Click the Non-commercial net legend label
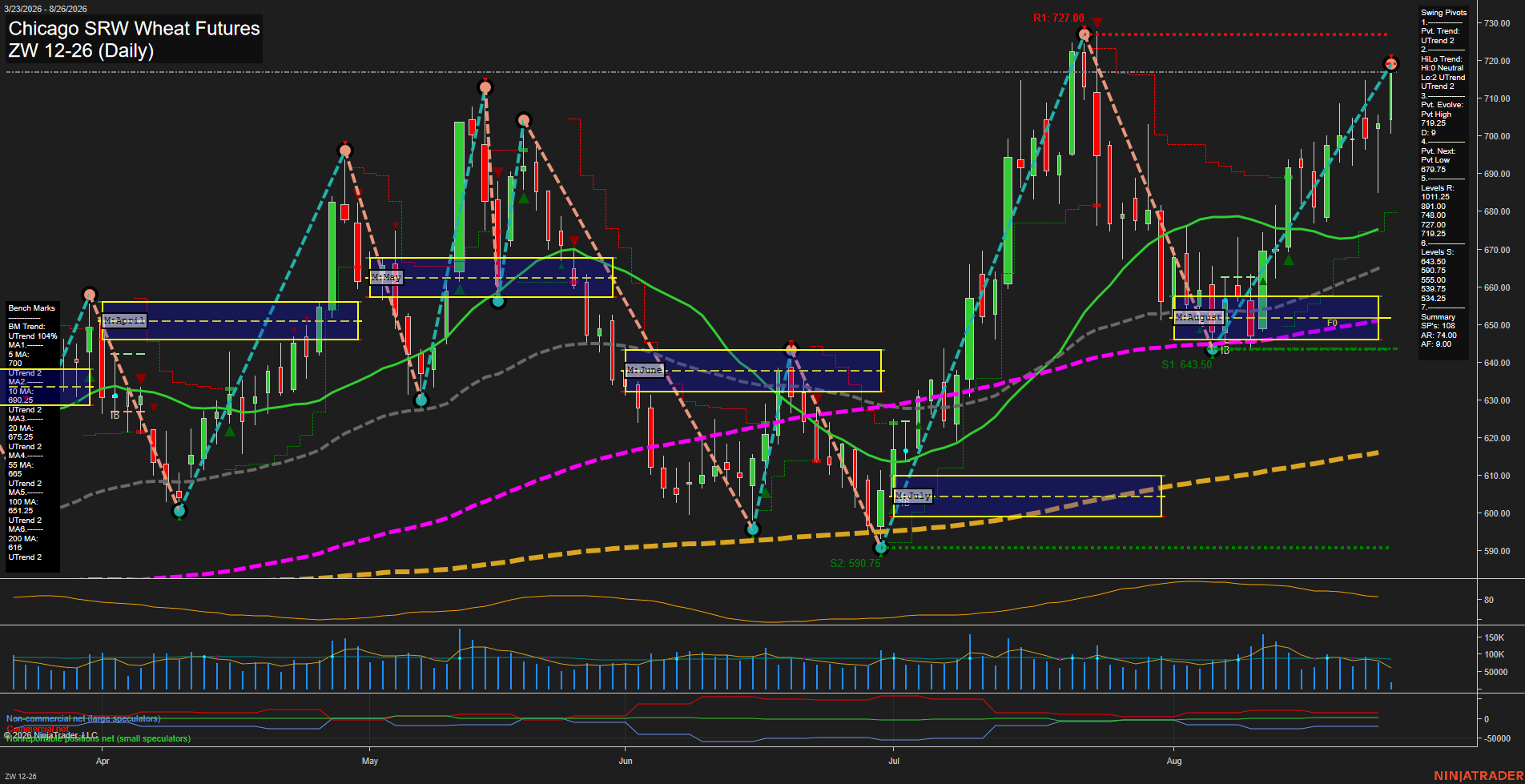This screenshot has height=784, width=1525. (x=83, y=719)
